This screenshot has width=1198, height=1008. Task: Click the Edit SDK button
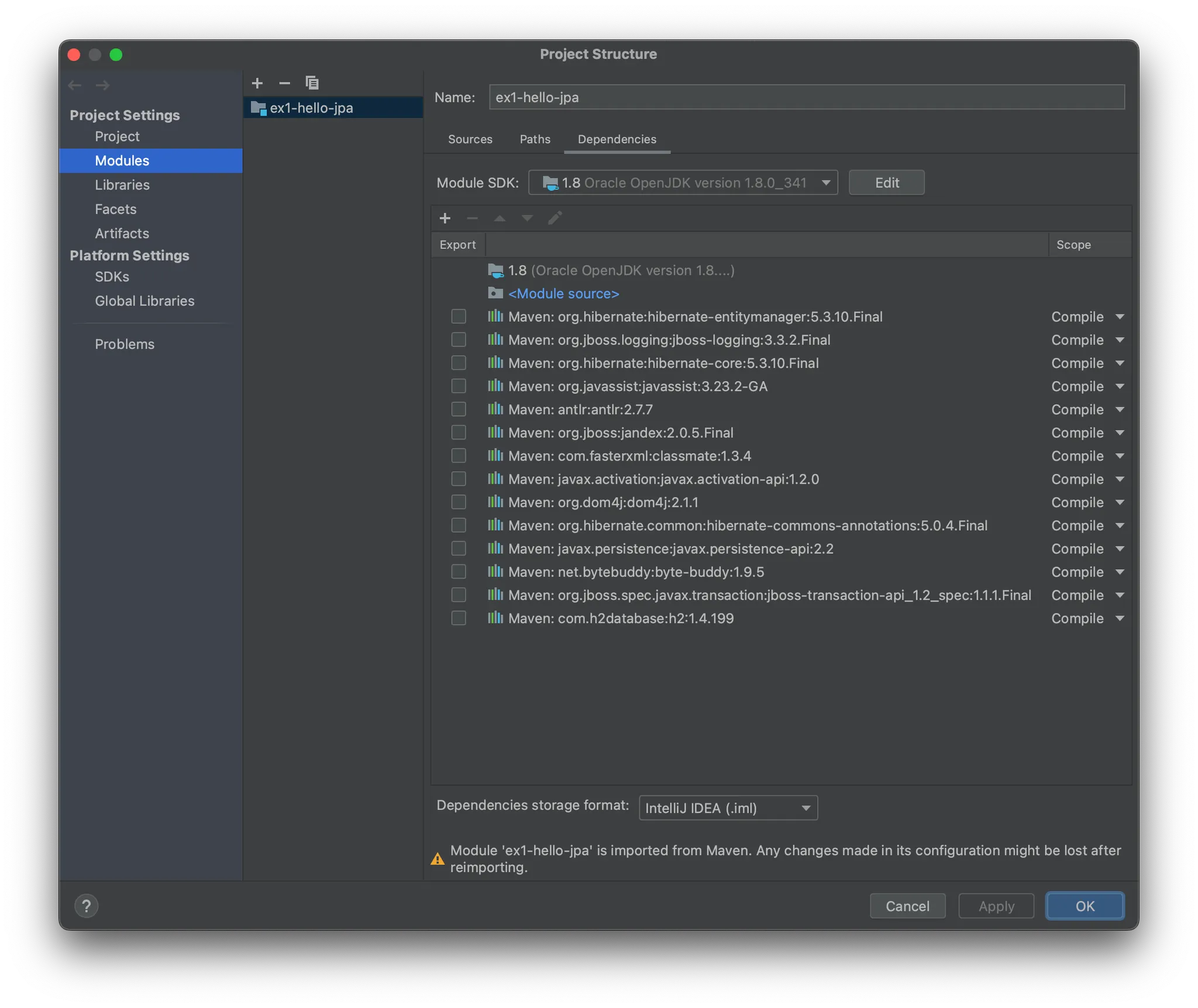(x=886, y=183)
